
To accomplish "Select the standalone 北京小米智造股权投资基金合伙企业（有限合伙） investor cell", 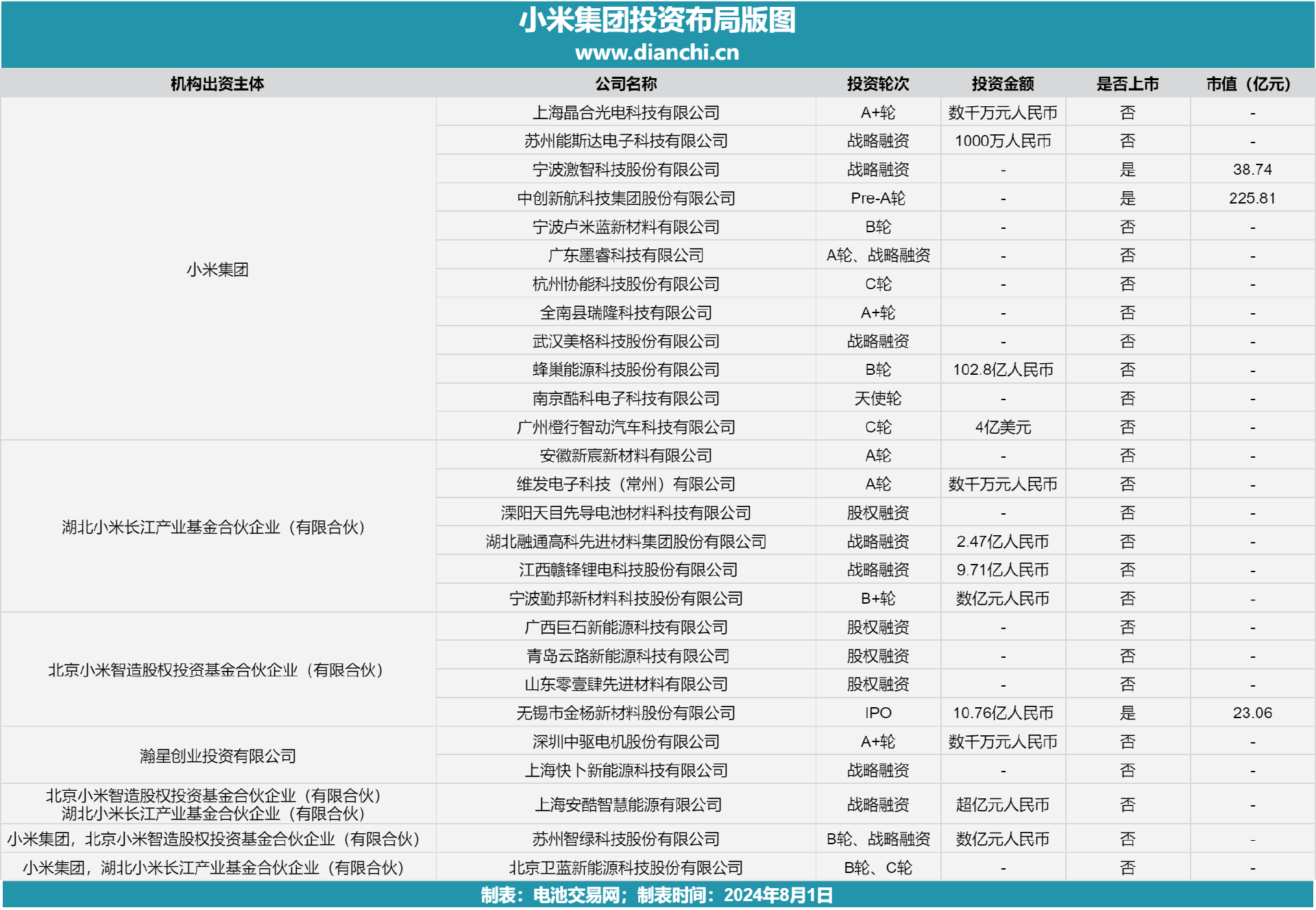I will click(217, 669).
